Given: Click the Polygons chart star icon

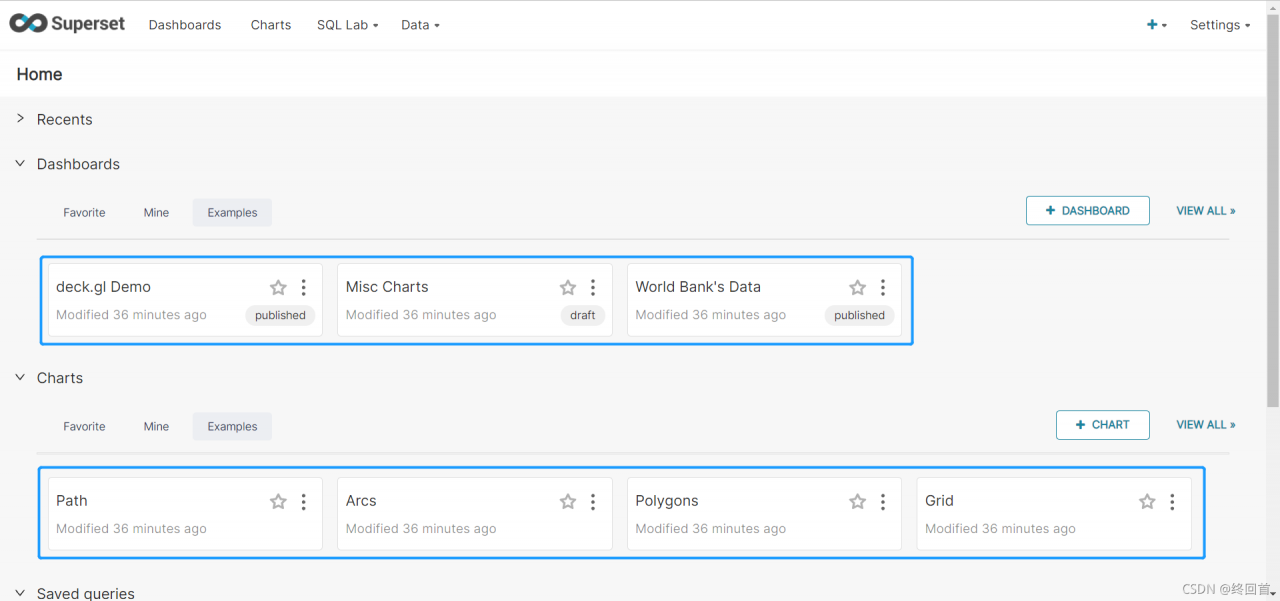Looking at the screenshot, I should click(x=857, y=502).
